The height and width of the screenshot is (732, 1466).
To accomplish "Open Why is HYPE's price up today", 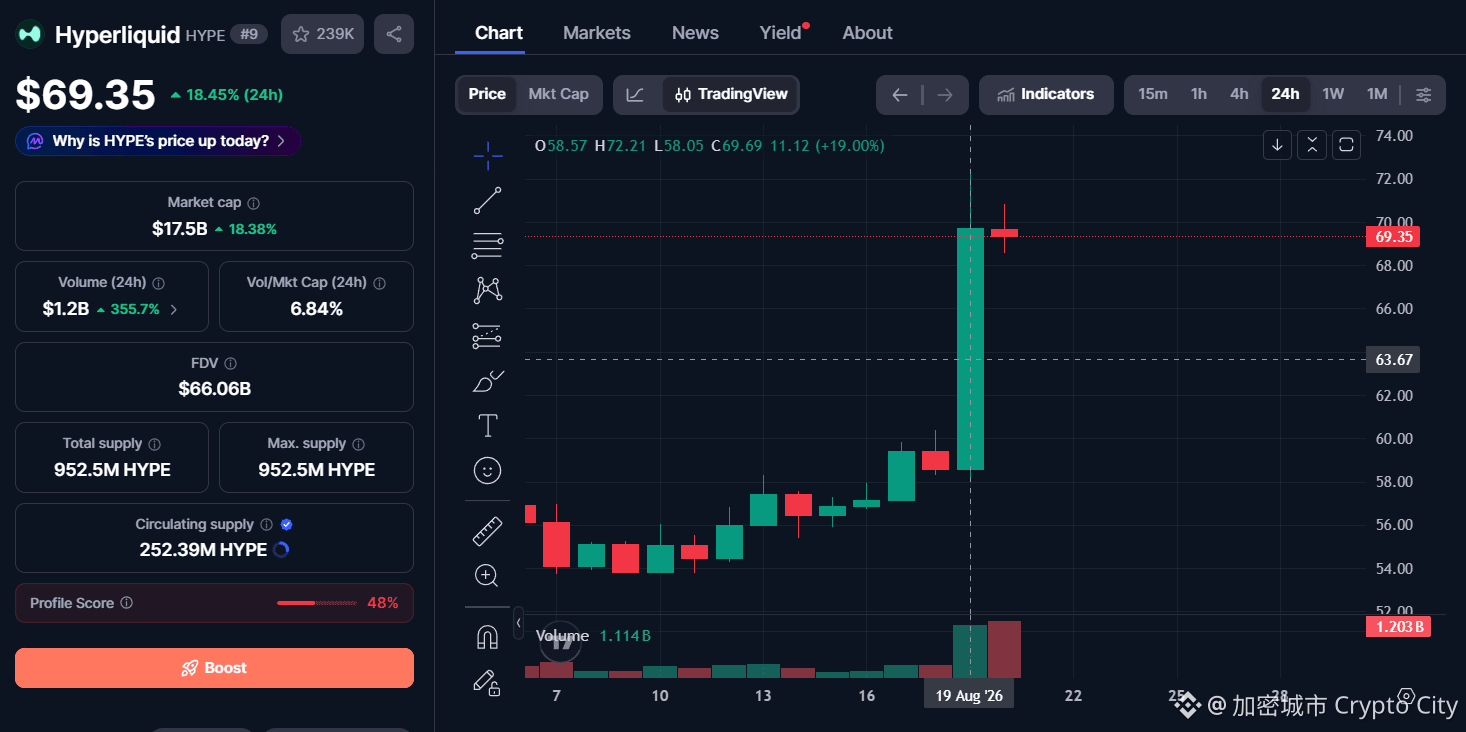I will 158,141.
